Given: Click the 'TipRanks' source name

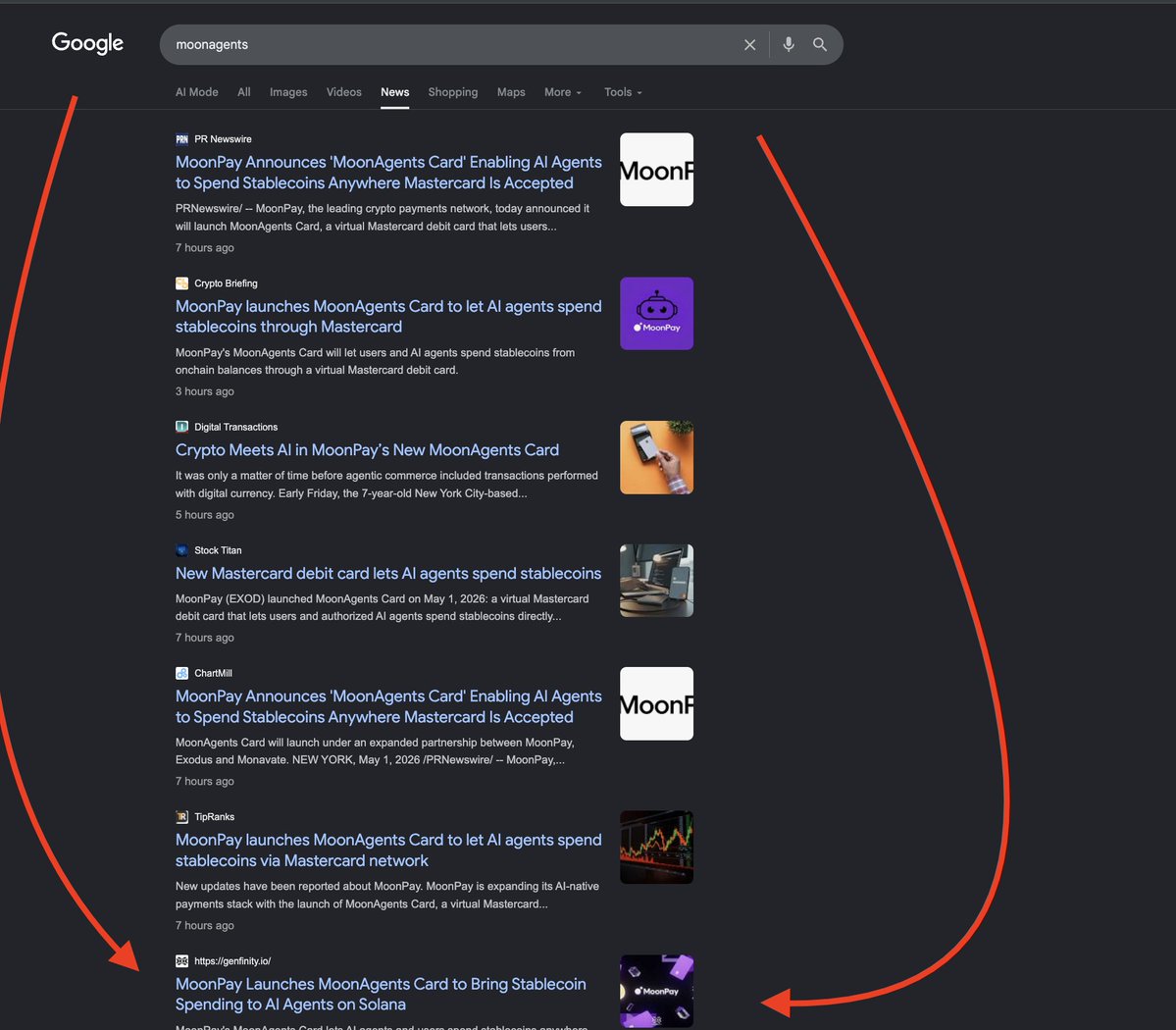Looking at the screenshot, I should coord(214,817).
